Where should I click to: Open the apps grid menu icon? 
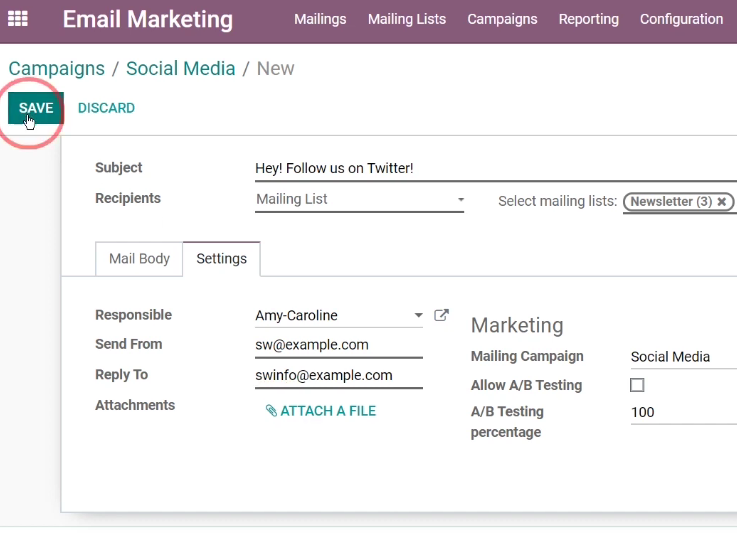[x=18, y=19]
